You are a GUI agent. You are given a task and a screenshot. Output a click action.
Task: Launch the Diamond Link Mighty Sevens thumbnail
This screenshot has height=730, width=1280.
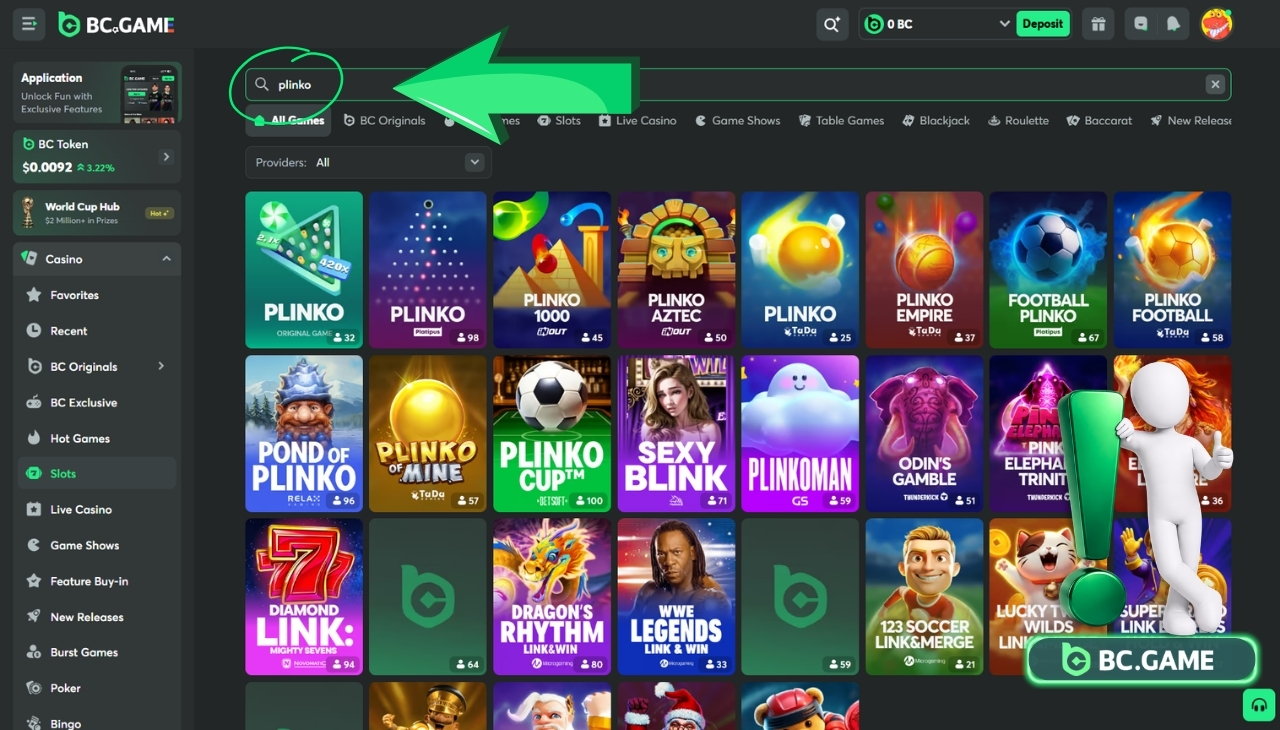tap(304, 597)
